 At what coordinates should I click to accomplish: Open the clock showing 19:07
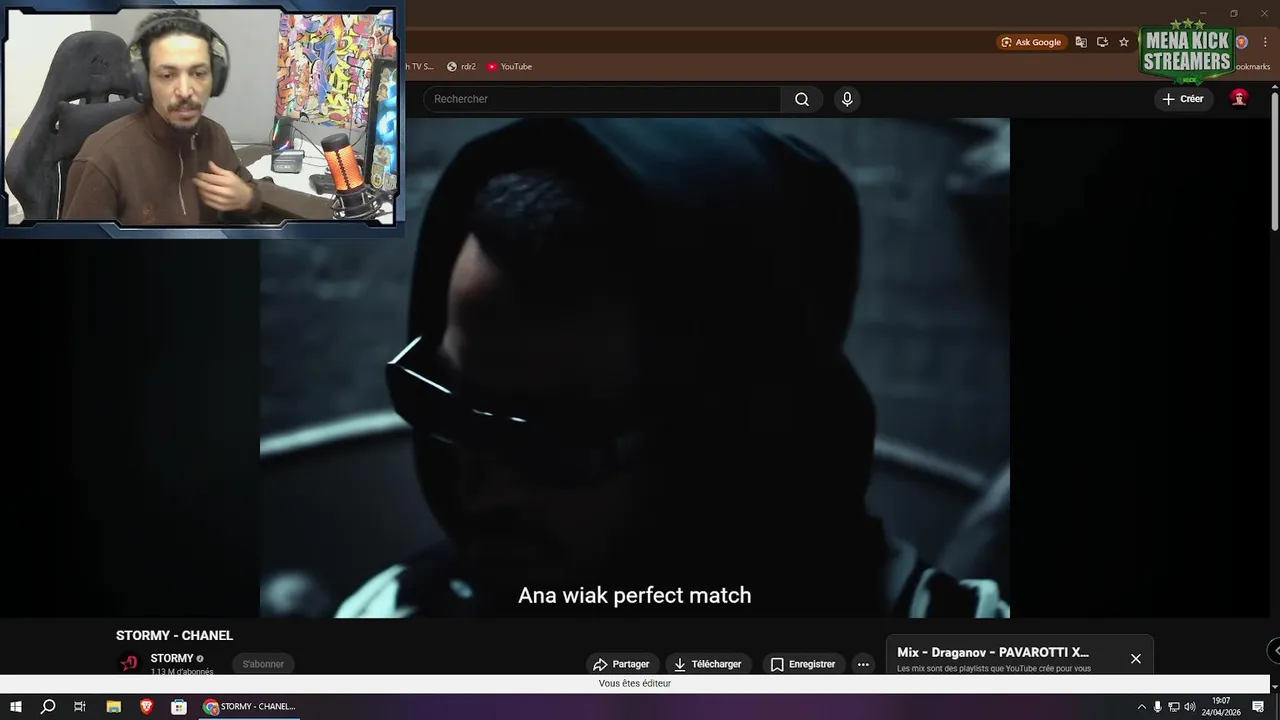[1221, 706]
